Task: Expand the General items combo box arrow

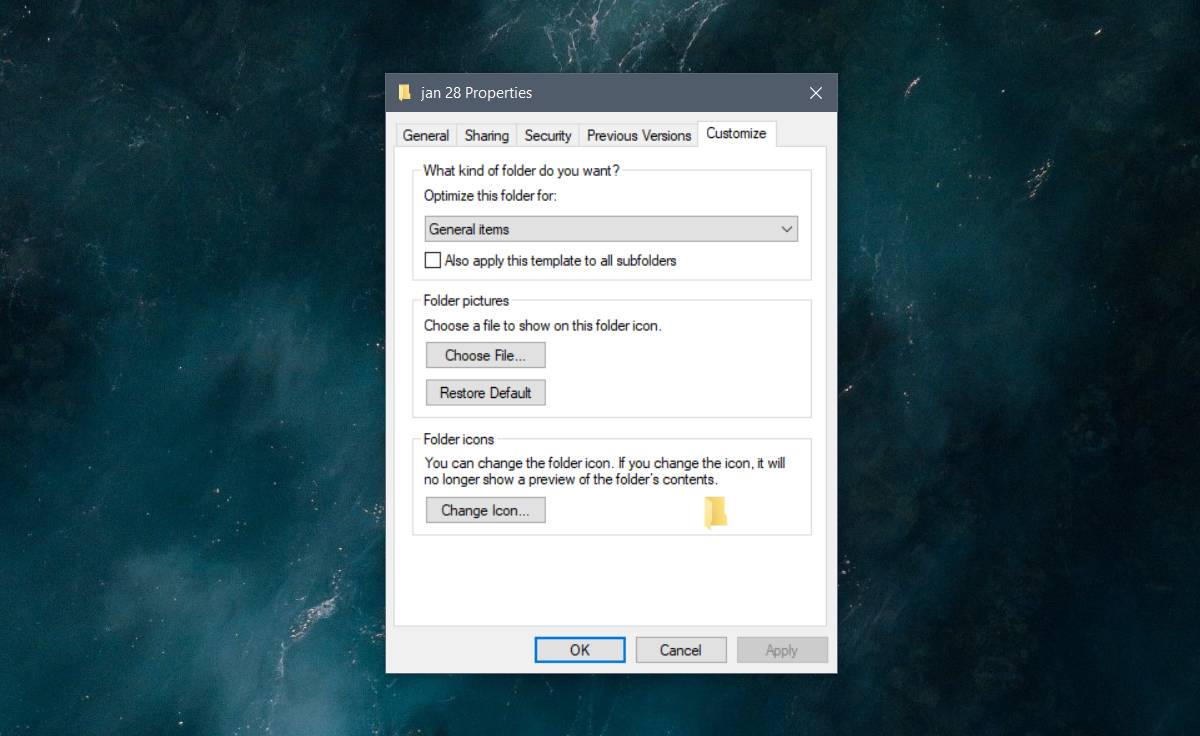Action: coord(786,229)
